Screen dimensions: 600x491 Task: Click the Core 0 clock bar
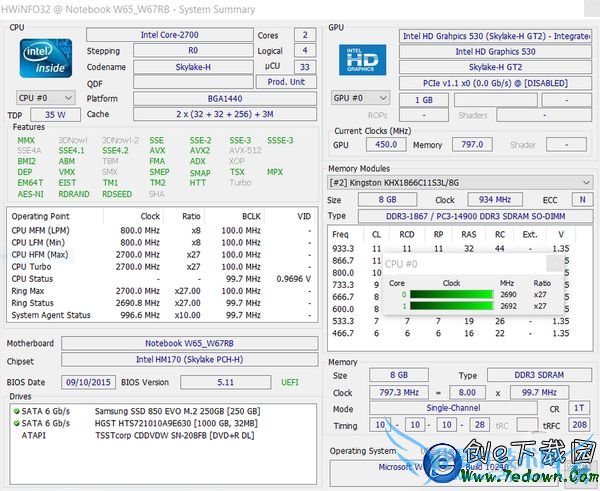pyautogui.click(x=452, y=294)
